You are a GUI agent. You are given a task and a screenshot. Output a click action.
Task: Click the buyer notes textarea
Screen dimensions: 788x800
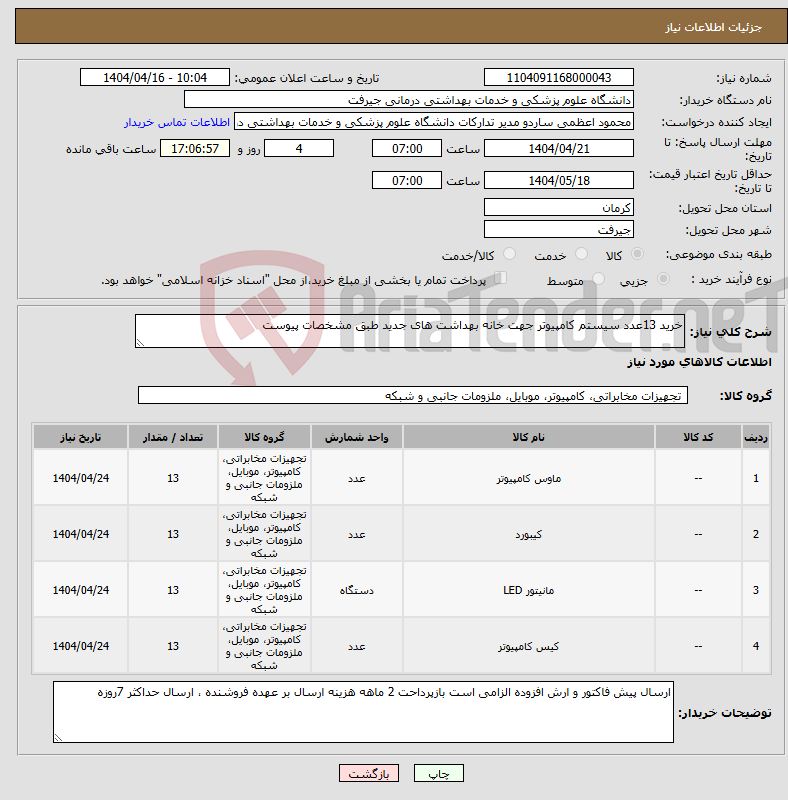coord(363,712)
